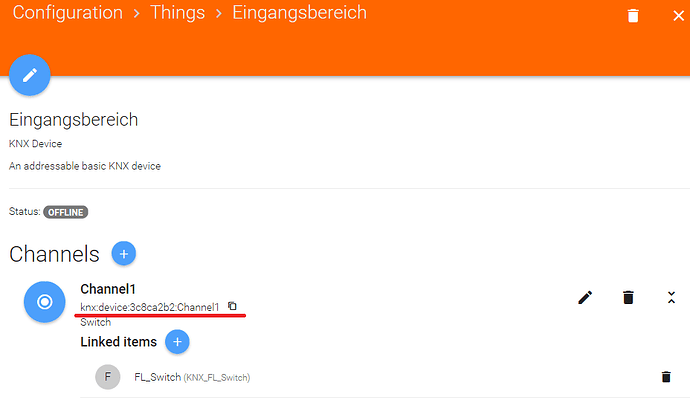Open the FL_Switch linked item

coord(158,377)
